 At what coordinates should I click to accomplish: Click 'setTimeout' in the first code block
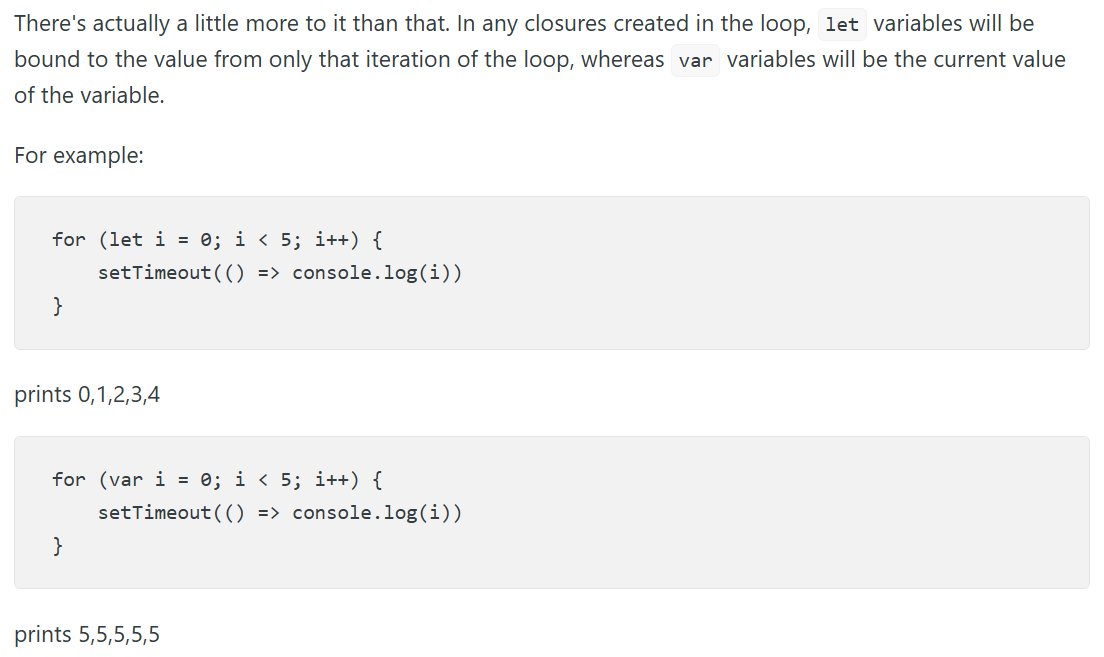pos(155,273)
